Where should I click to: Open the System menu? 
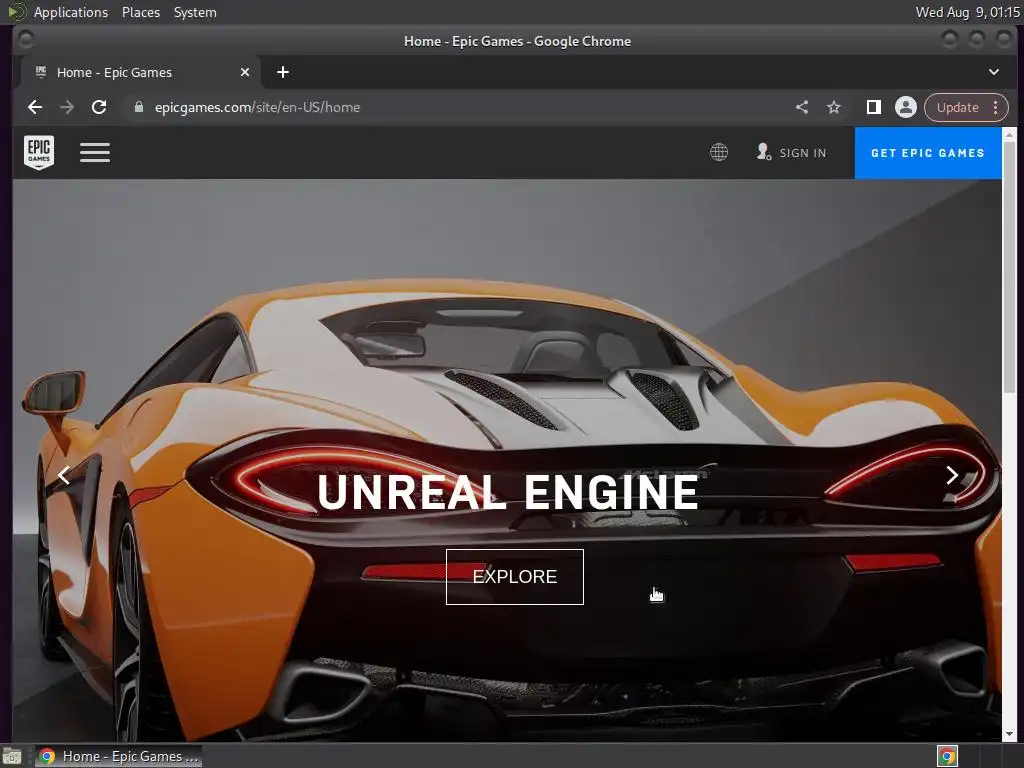click(x=195, y=12)
